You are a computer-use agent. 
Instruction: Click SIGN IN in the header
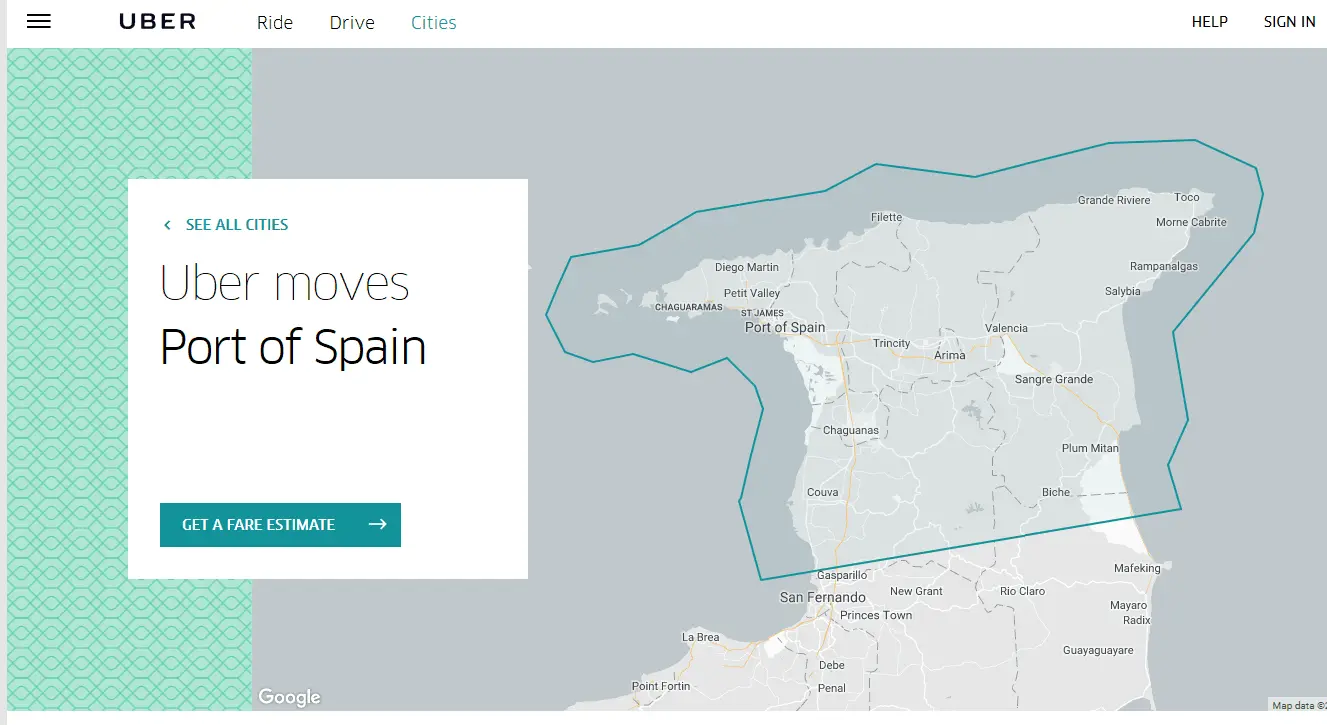click(1289, 22)
